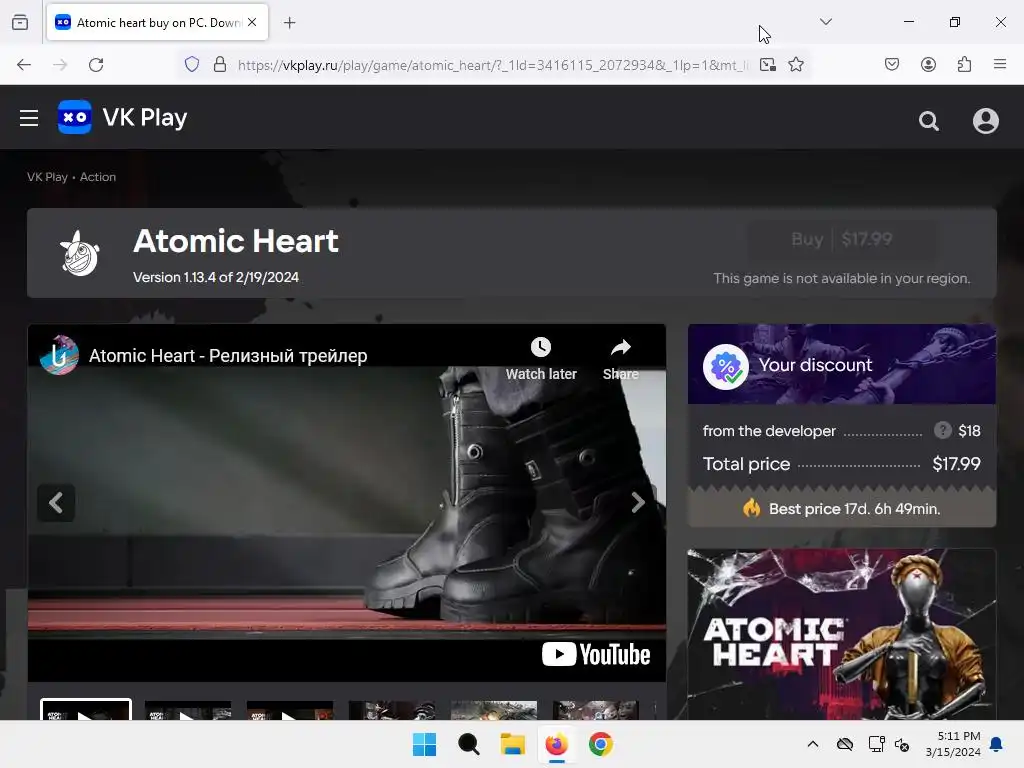Open Firefox extensions puzzle icon
Screen dimensions: 1024x768
click(964, 64)
